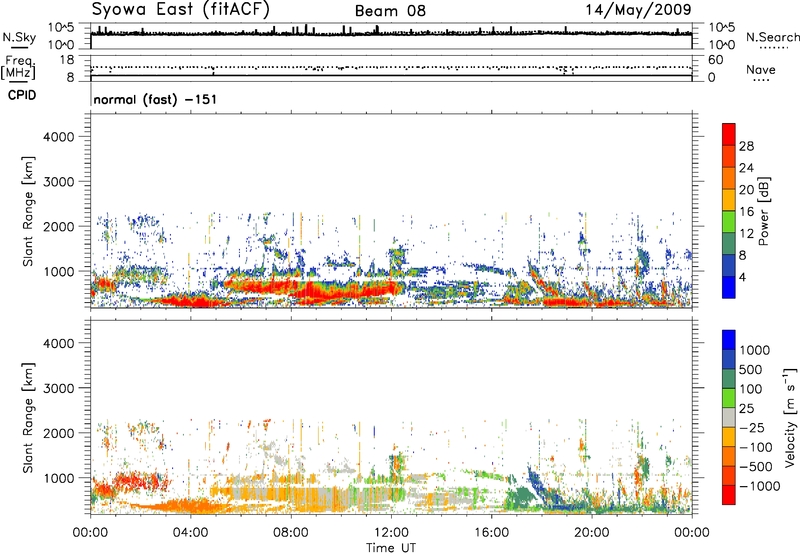
Task: Click the 'N.Sky' legend label
Action: point(19,37)
